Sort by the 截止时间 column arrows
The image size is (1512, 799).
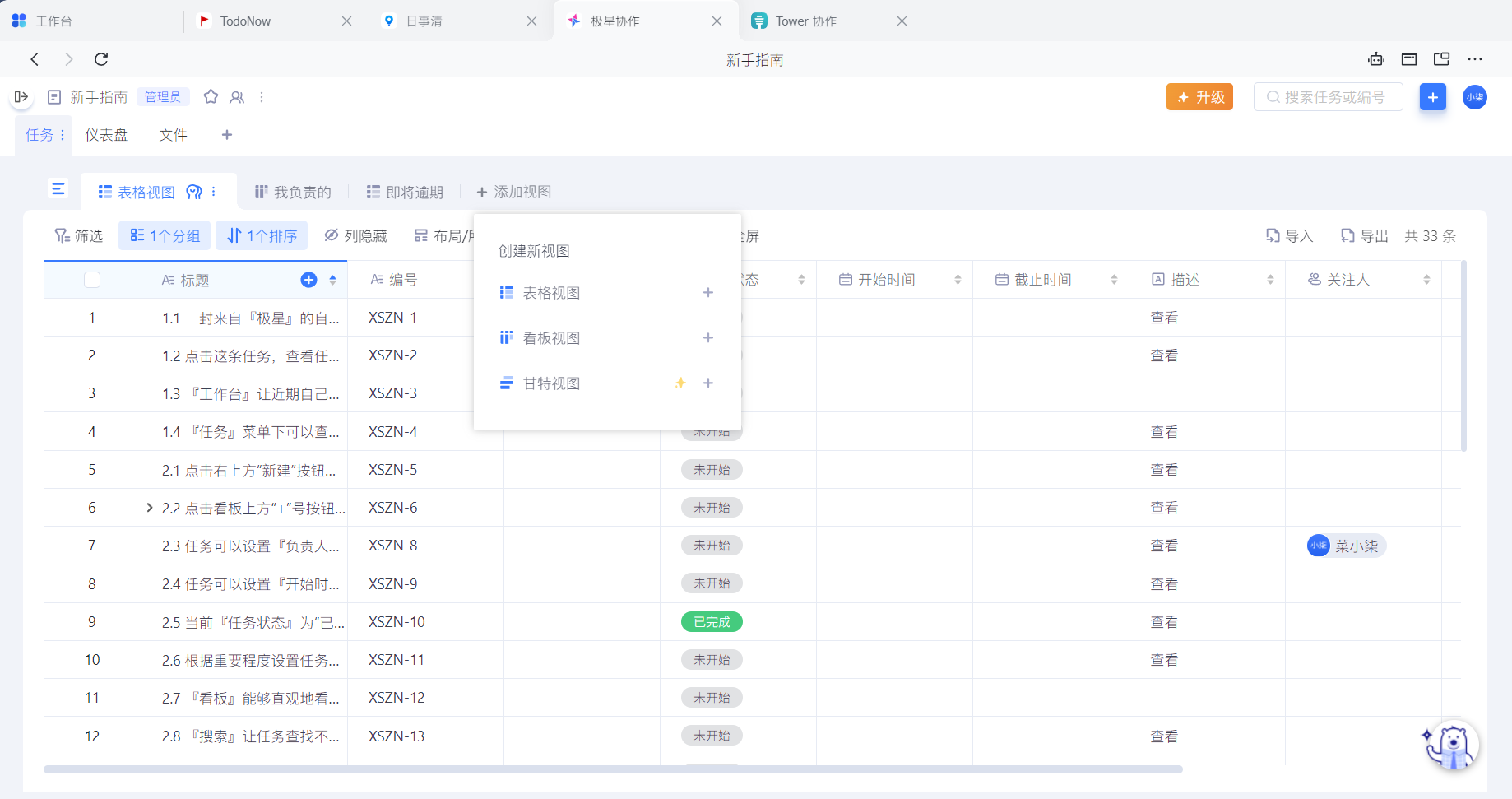click(x=1114, y=280)
